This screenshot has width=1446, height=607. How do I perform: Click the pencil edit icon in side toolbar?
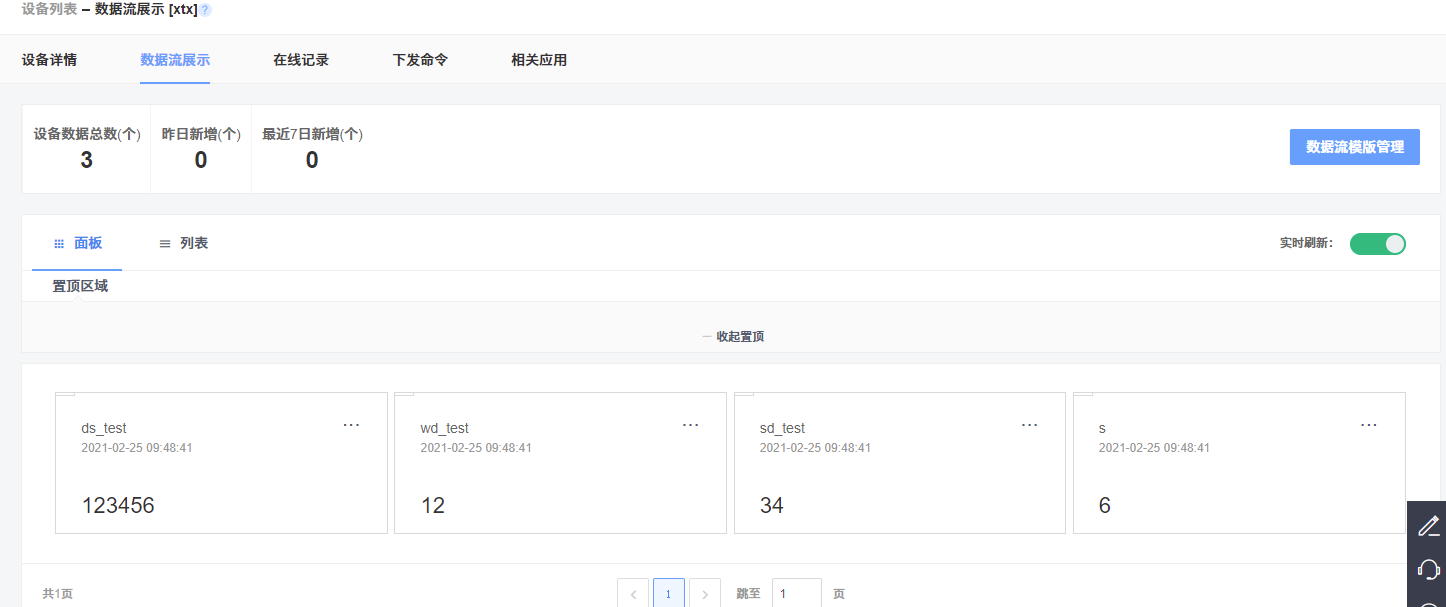pyautogui.click(x=1428, y=525)
